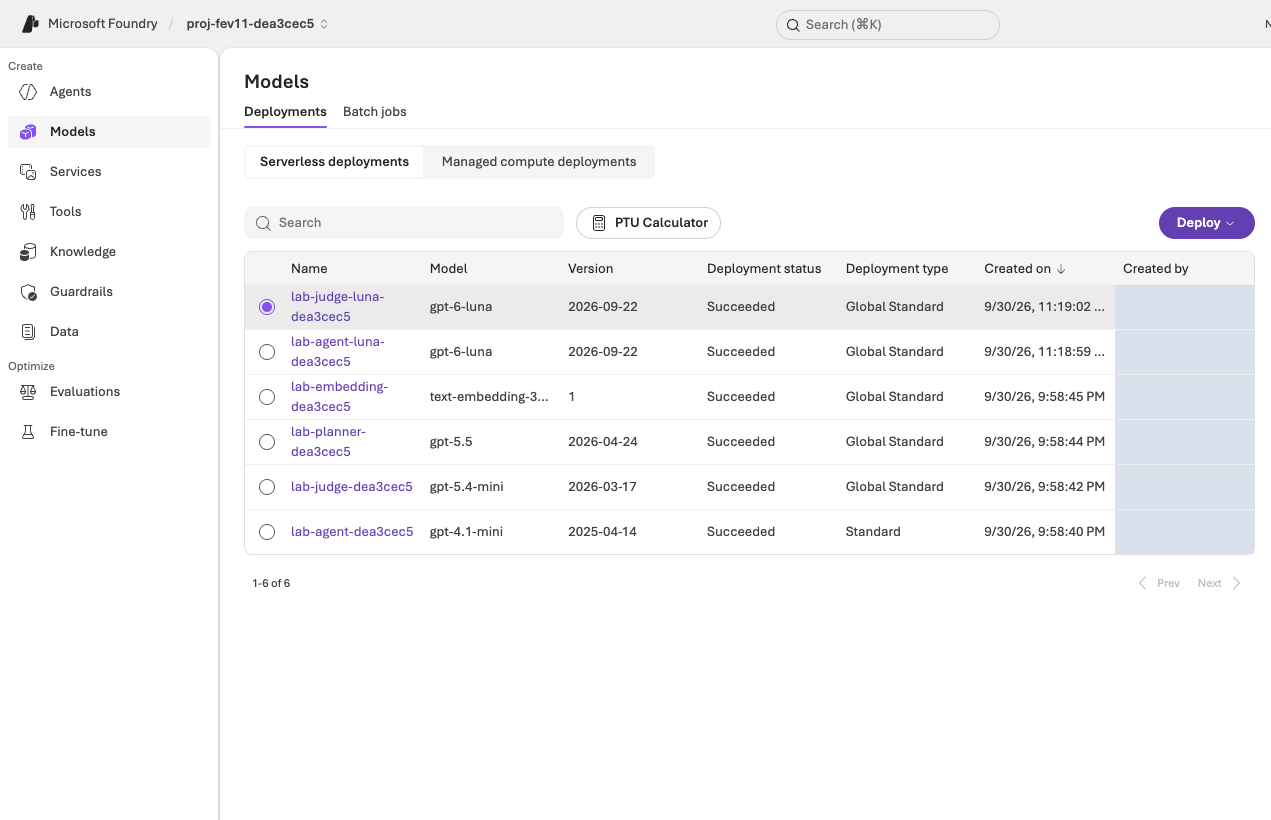1271x820 pixels.
Task: Click the Guardrails shield icon
Action: pyautogui.click(x=28, y=292)
